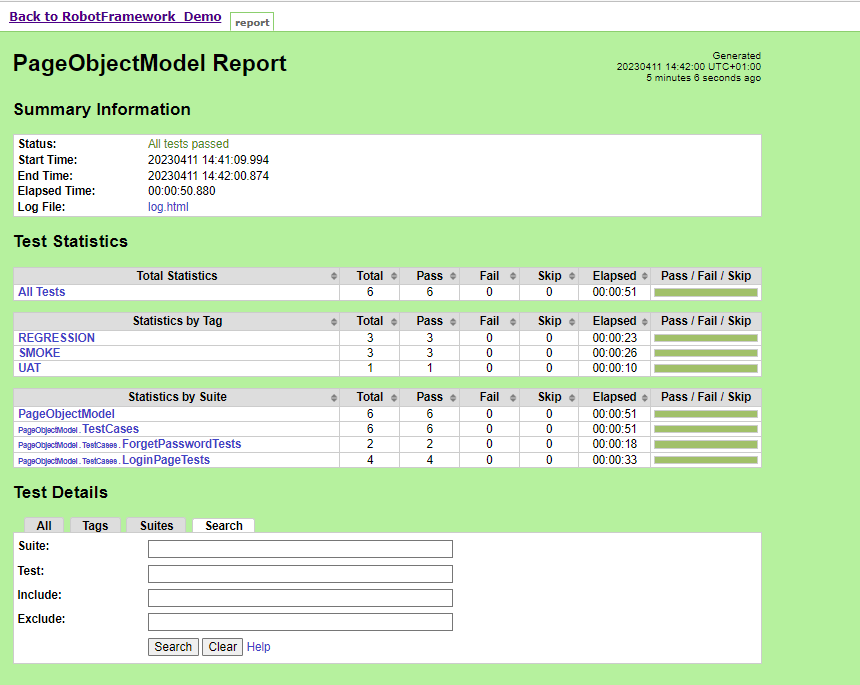Click sort icon next to Statistics by Tag header
This screenshot has width=860, height=685.
pos(334,322)
